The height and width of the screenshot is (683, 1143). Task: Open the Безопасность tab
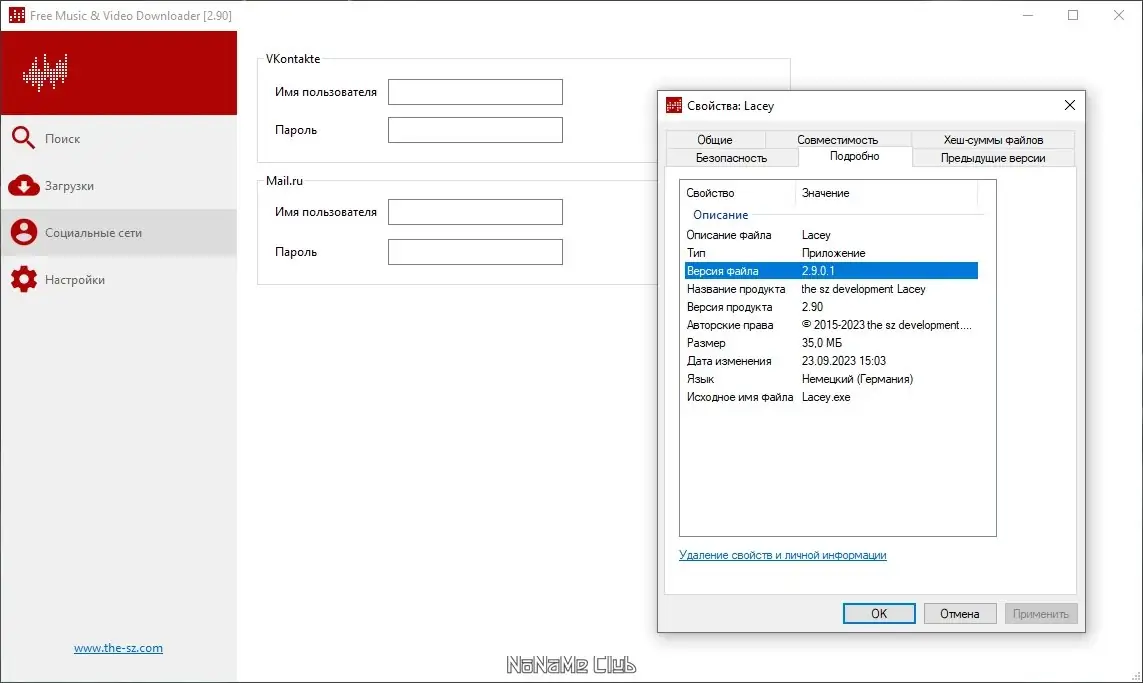[x=731, y=157]
